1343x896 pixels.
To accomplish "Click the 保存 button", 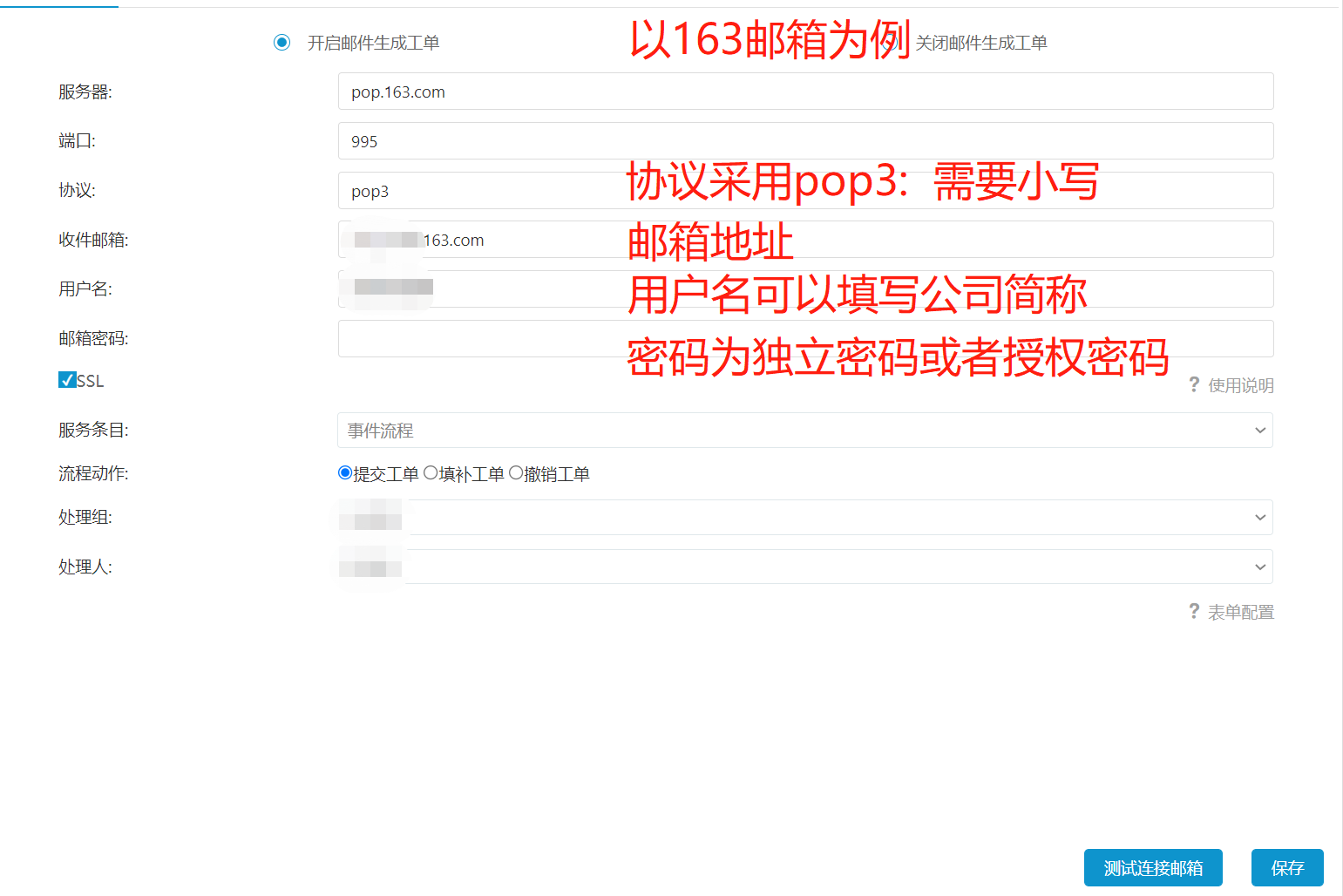I will (1286, 868).
